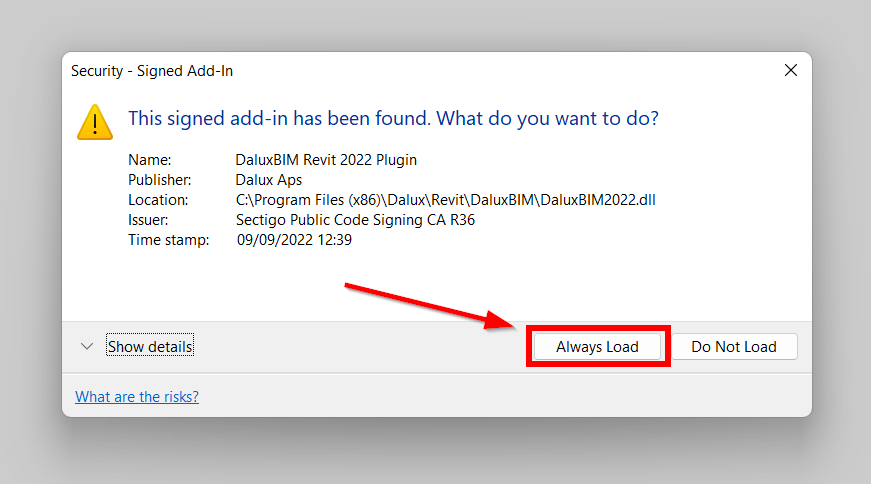Click the "Security - Signed Add-In" window title
The height and width of the screenshot is (484, 871).
click(152, 71)
